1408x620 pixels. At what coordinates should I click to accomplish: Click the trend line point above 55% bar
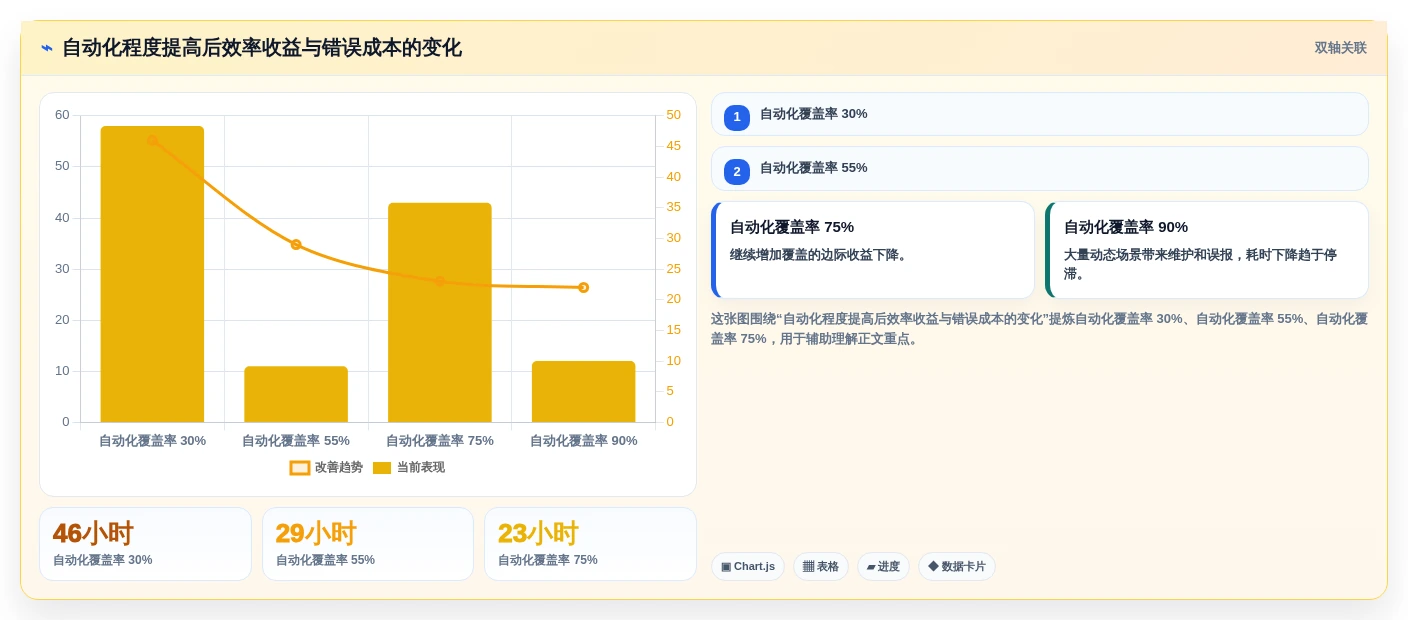click(x=296, y=244)
